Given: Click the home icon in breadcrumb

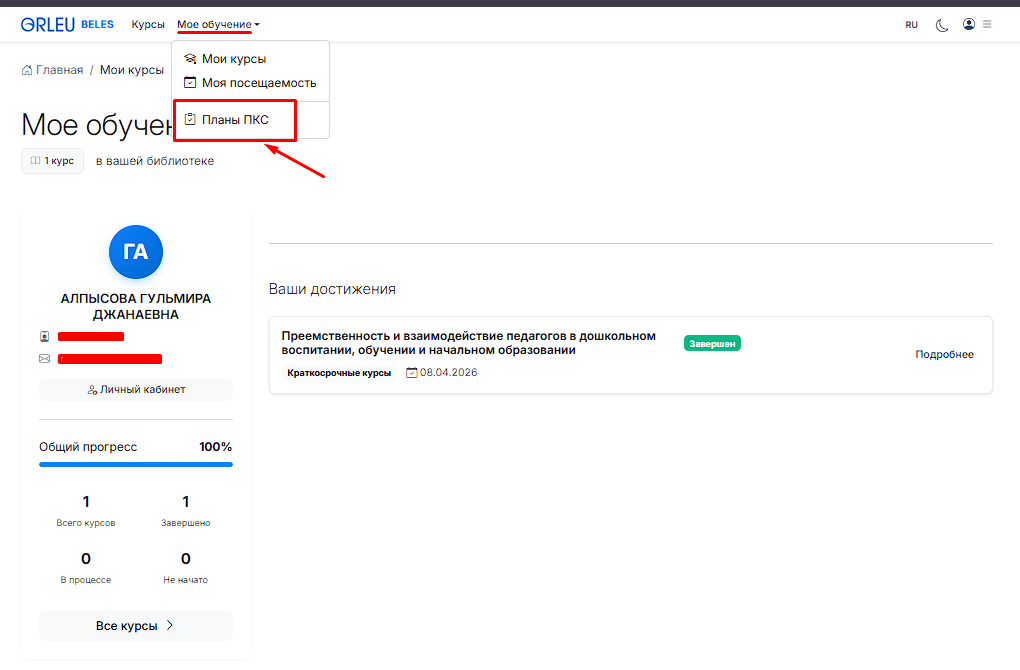Looking at the screenshot, I should [x=27, y=70].
